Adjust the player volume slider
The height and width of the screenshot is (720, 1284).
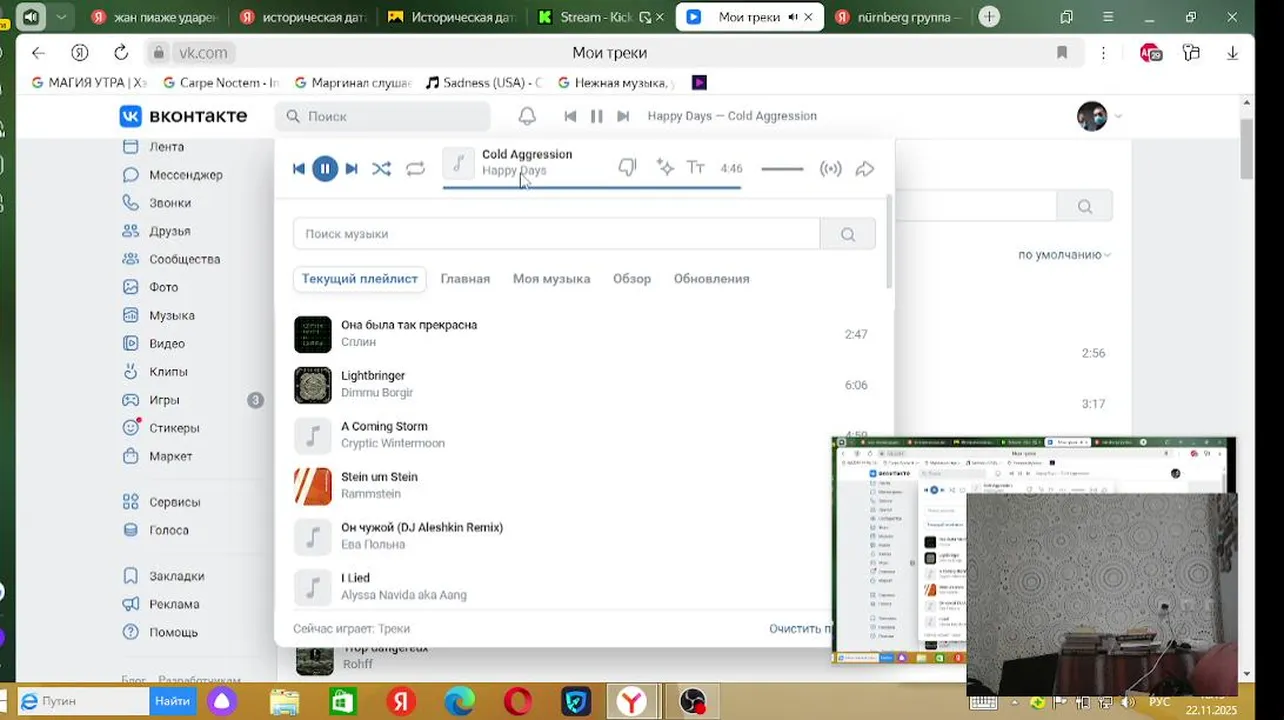782,169
